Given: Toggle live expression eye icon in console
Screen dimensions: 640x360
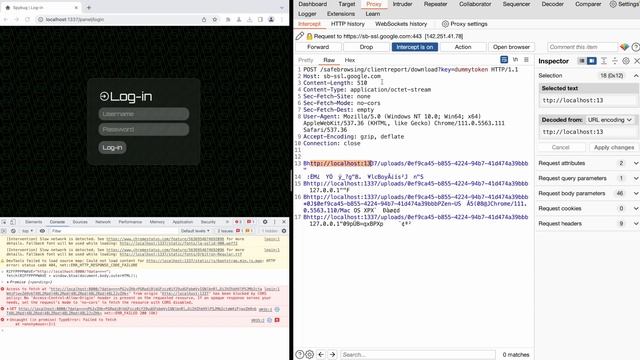Looking at the screenshot, I should click(42, 231).
